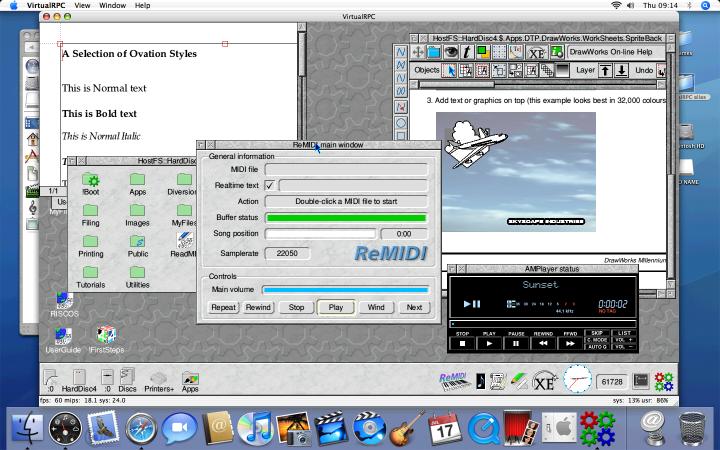Click the eye icon in DrawWorks toolbar
Image resolution: width=720 pixels, height=450 pixels.
(x=451, y=52)
